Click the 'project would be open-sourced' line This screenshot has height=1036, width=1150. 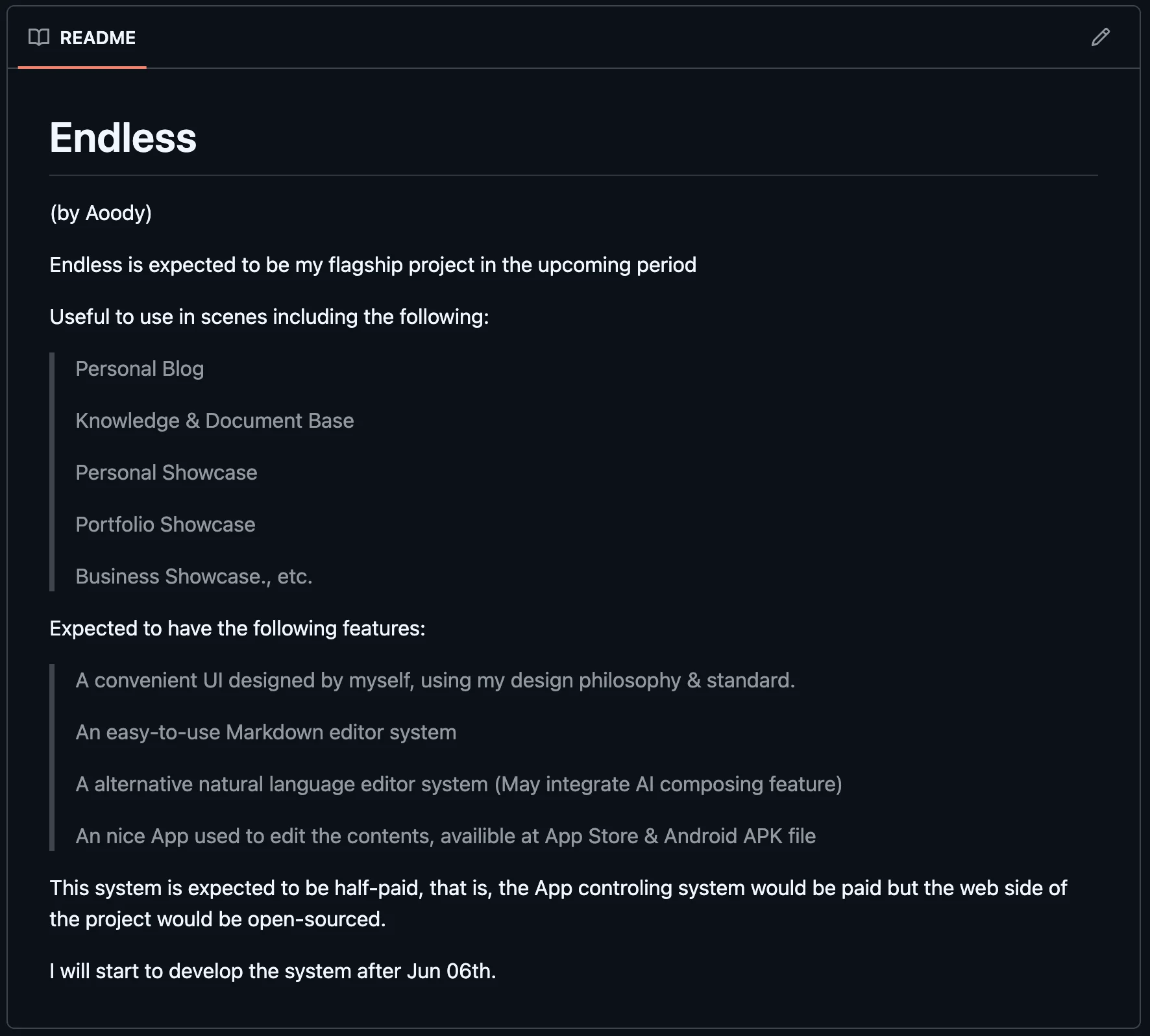click(x=218, y=919)
